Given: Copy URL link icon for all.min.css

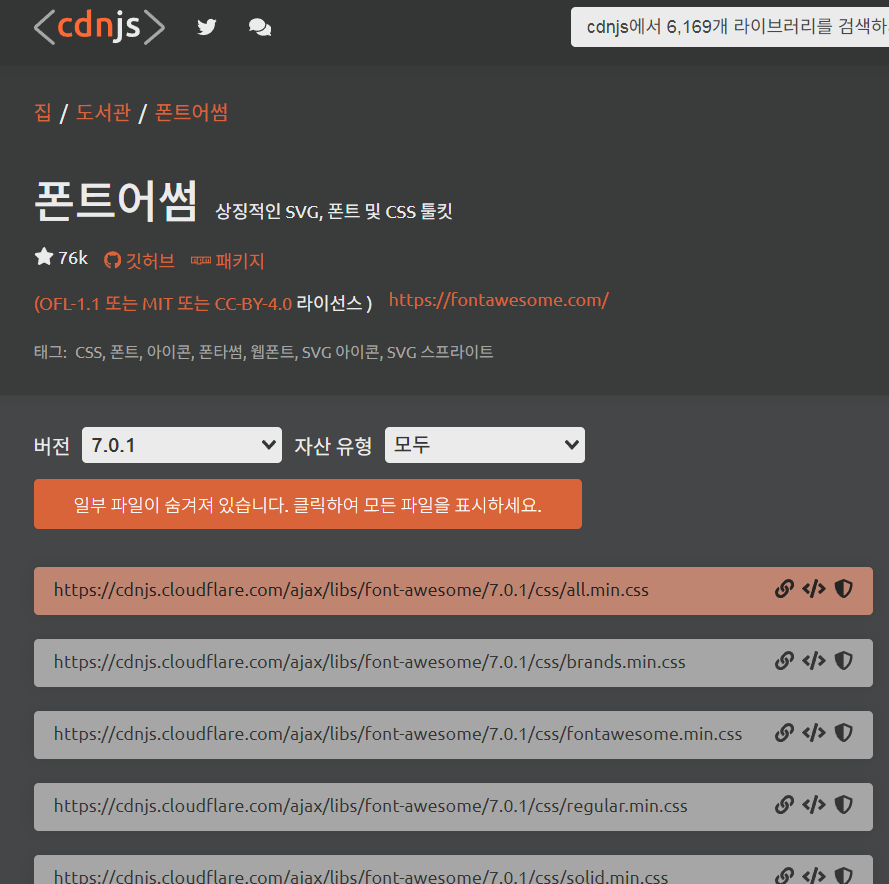Looking at the screenshot, I should (785, 589).
